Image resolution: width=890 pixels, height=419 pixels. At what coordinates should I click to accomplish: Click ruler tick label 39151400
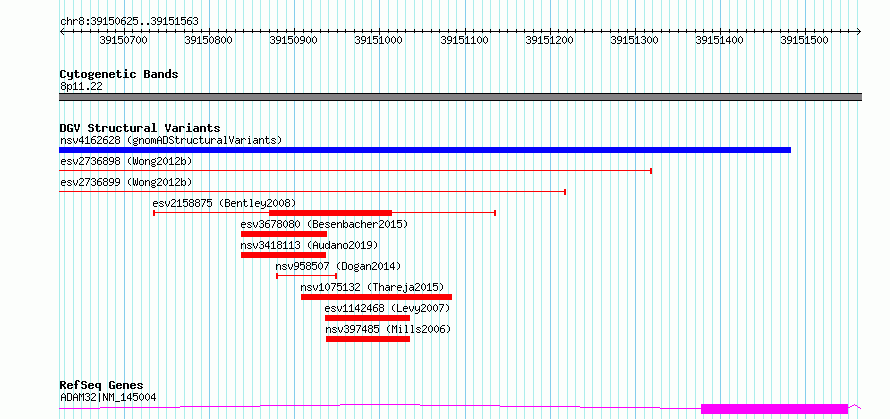pyautogui.click(x=719, y=40)
